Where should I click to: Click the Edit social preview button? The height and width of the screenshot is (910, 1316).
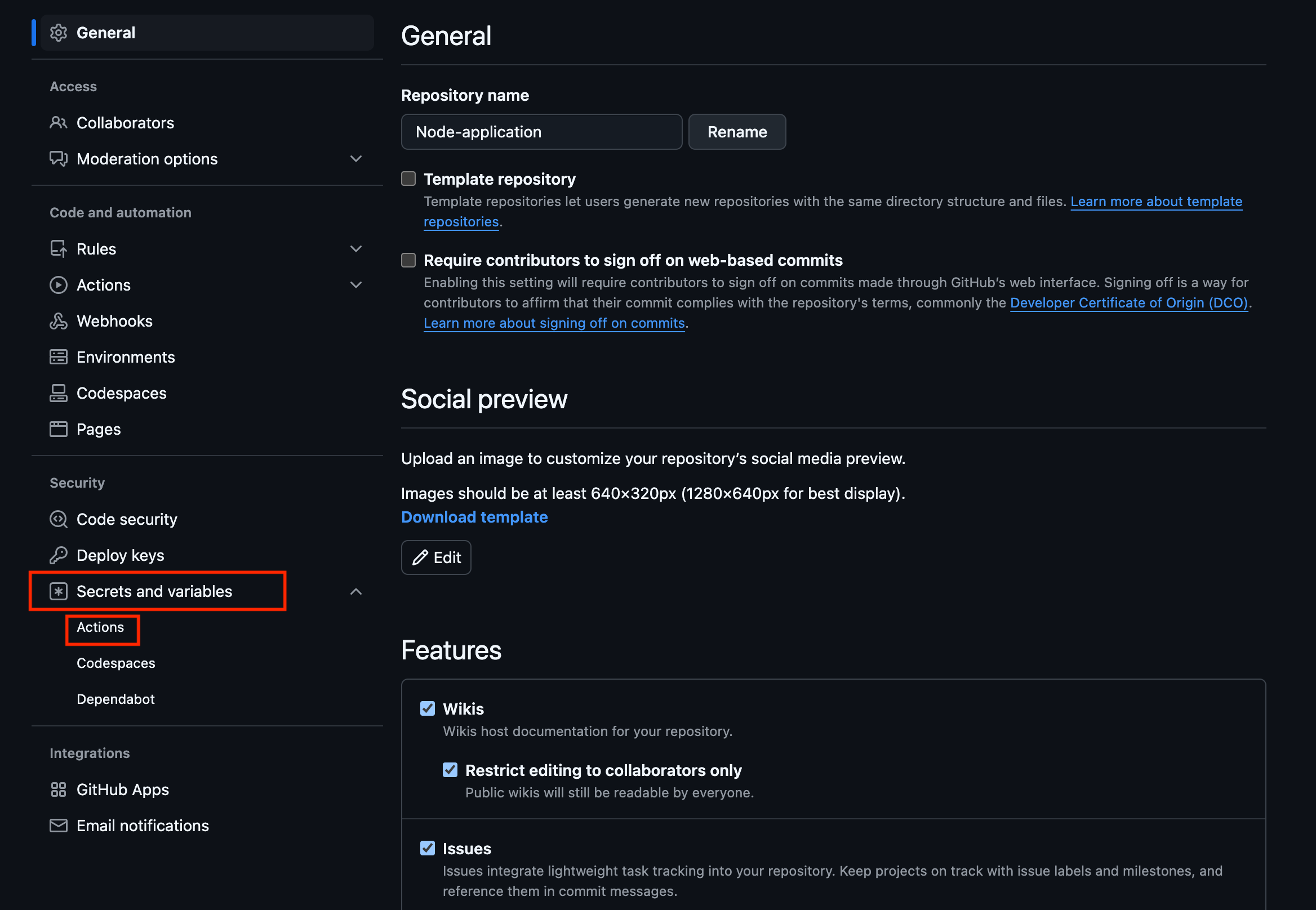point(436,557)
